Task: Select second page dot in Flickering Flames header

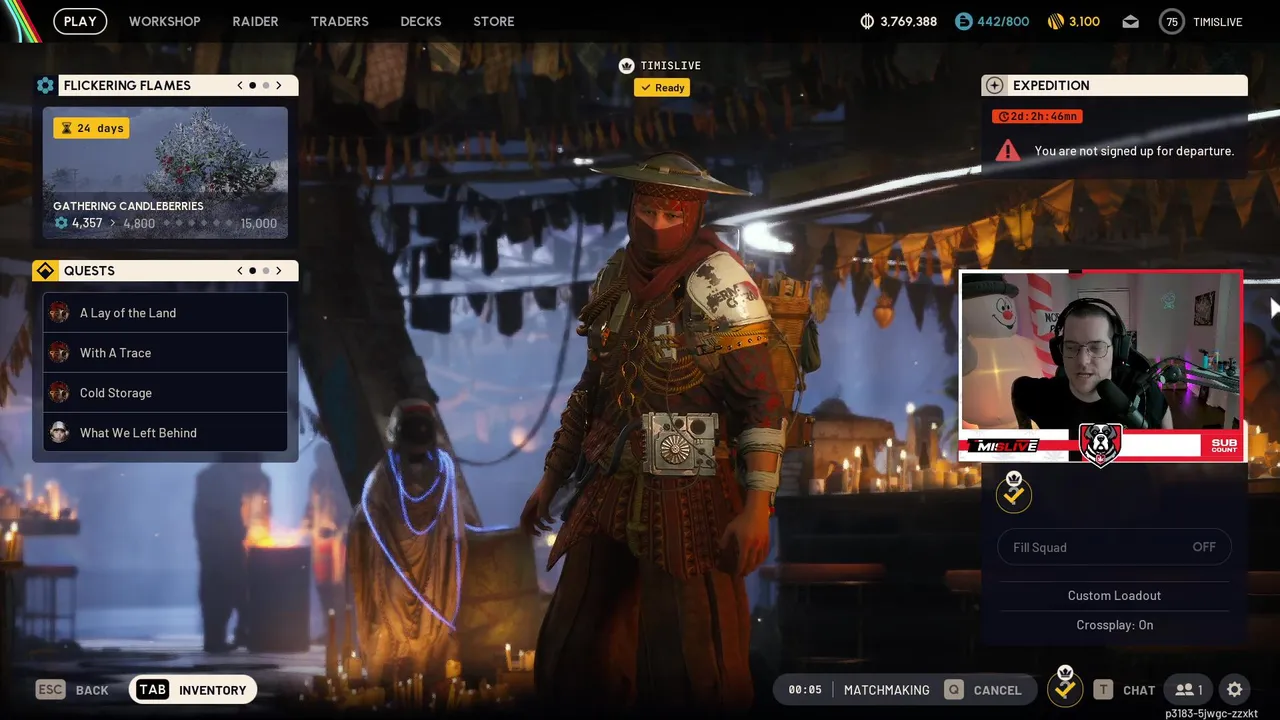Action: pyautogui.click(x=265, y=86)
